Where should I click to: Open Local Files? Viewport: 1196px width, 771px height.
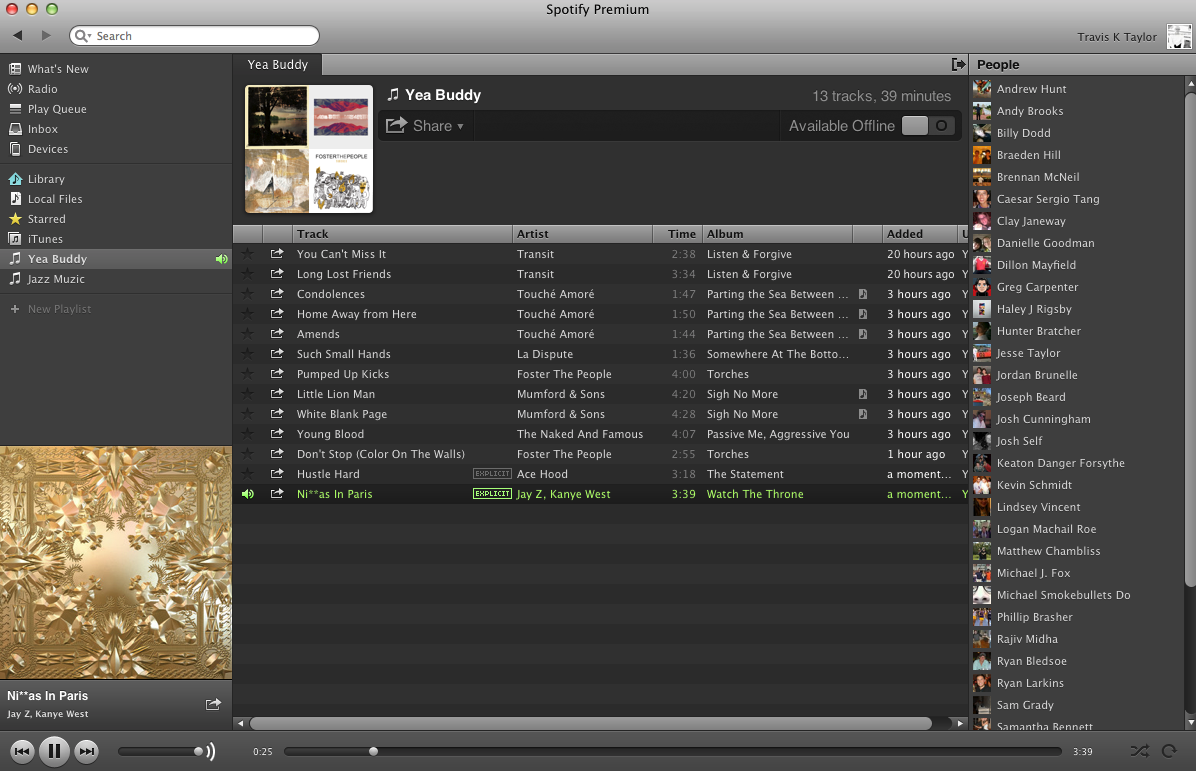(x=55, y=198)
